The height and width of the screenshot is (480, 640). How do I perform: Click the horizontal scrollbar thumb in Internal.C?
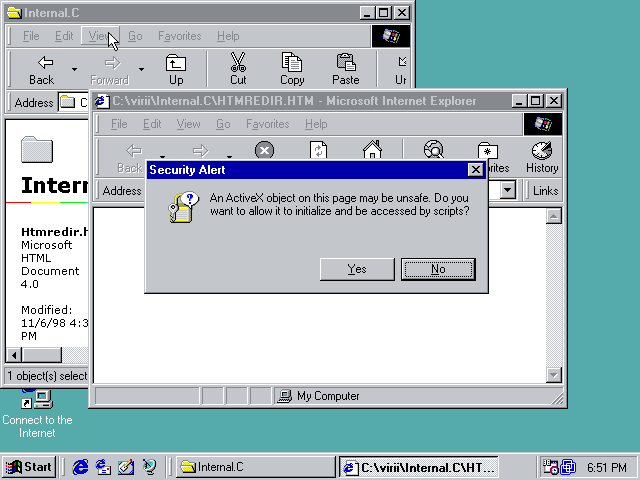pos(42,355)
